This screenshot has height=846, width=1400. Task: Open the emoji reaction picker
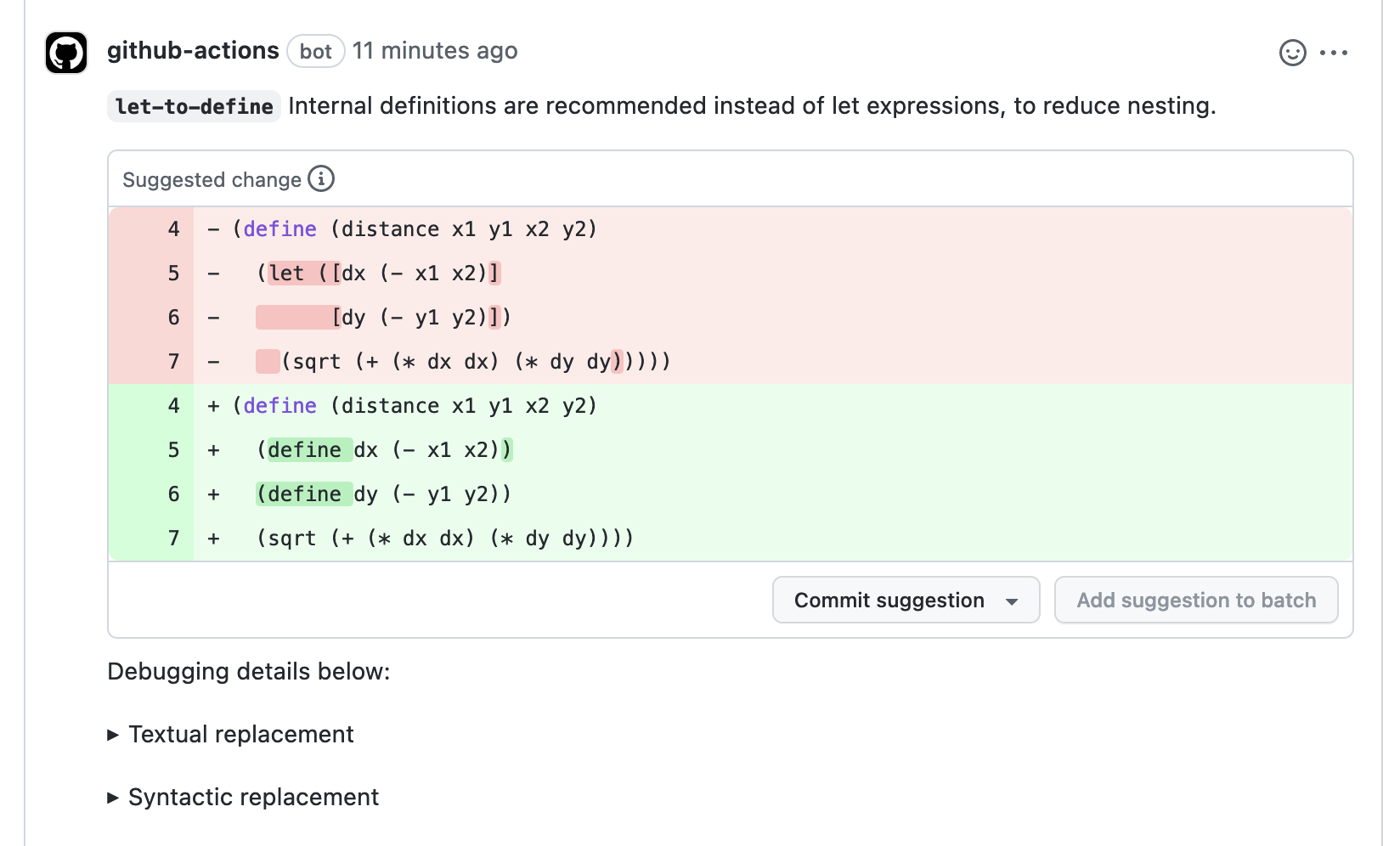click(x=1292, y=53)
